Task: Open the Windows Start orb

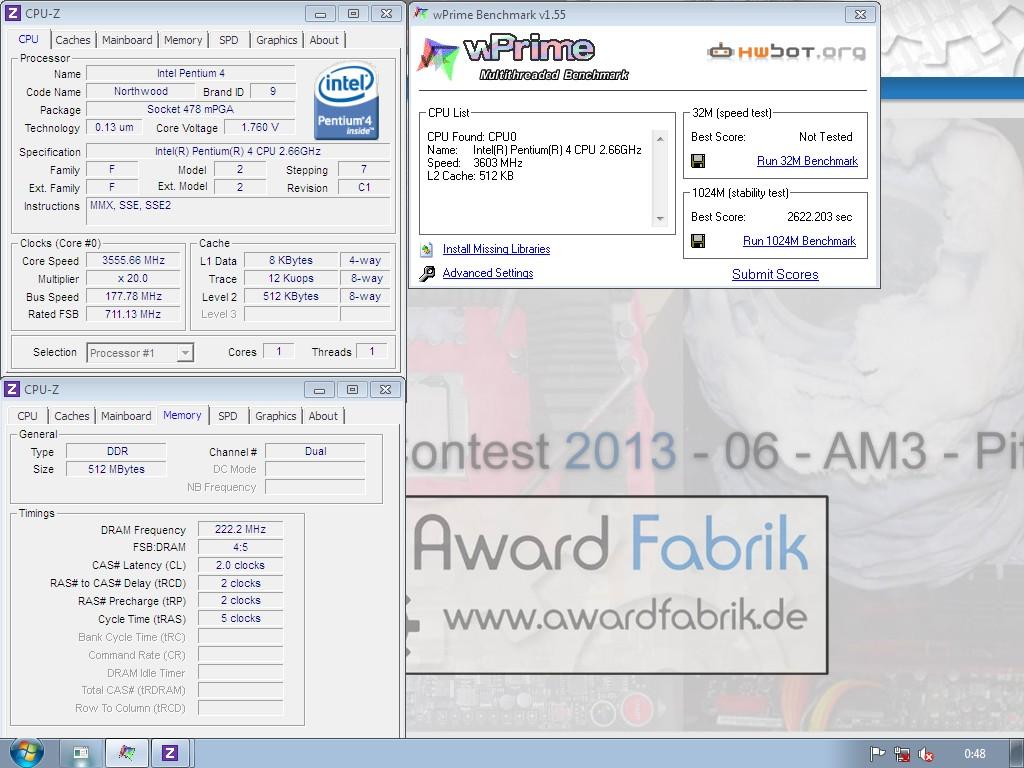Action: 26,753
